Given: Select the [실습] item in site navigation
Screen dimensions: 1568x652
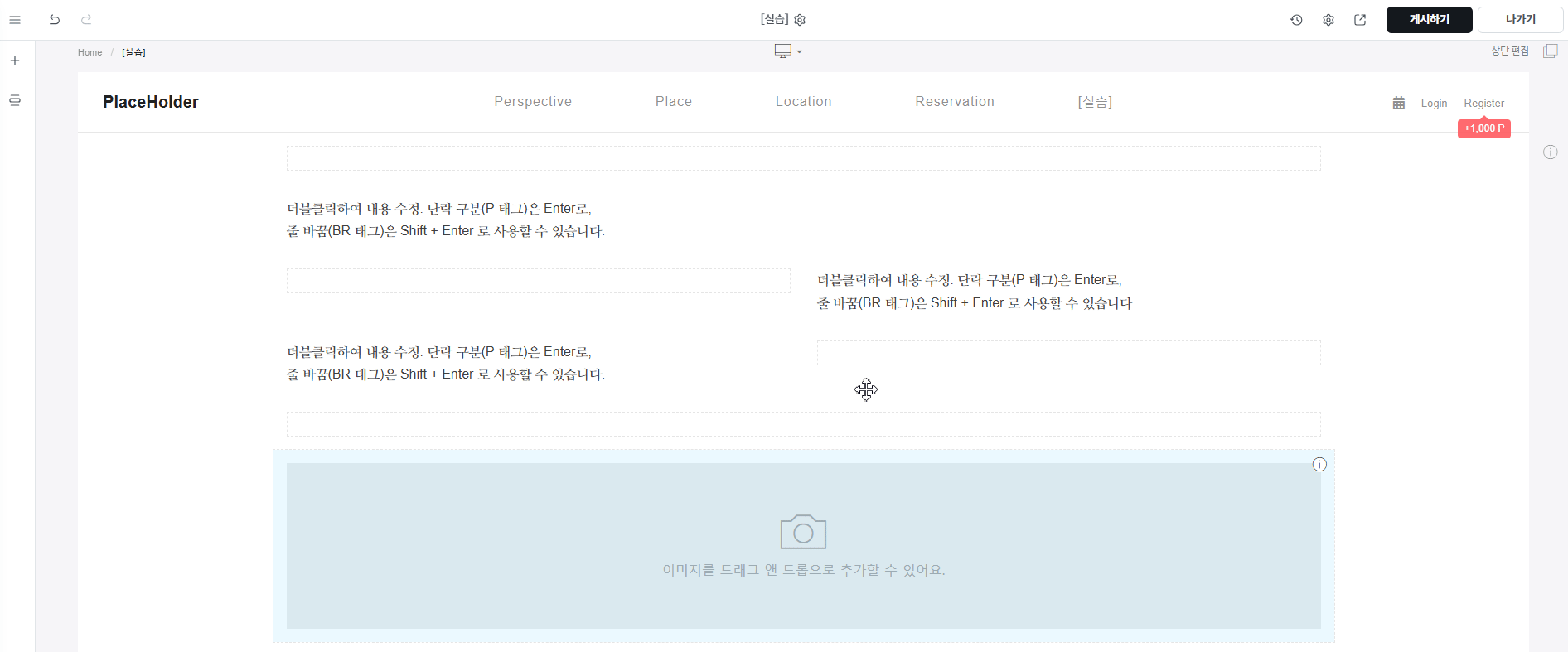Looking at the screenshot, I should (x=1095, y=101).
